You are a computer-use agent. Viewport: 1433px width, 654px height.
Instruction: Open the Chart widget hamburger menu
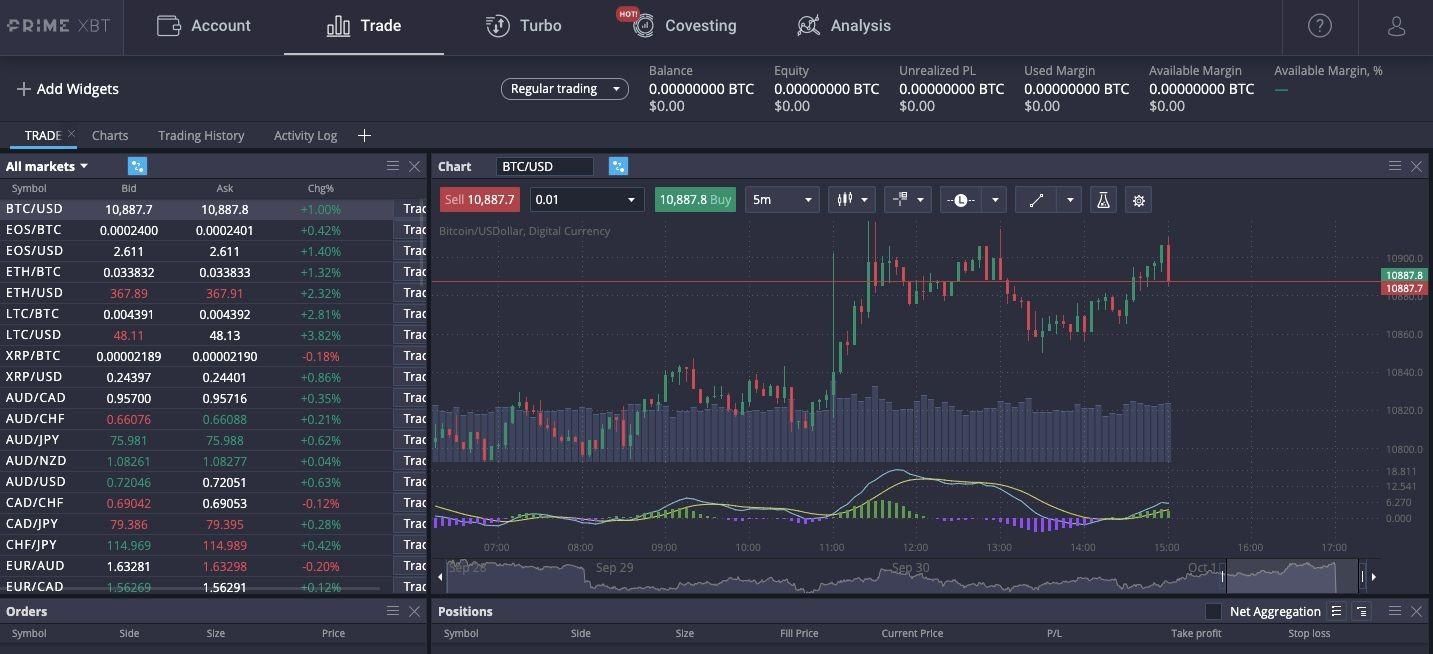[x=1394, y=166]
